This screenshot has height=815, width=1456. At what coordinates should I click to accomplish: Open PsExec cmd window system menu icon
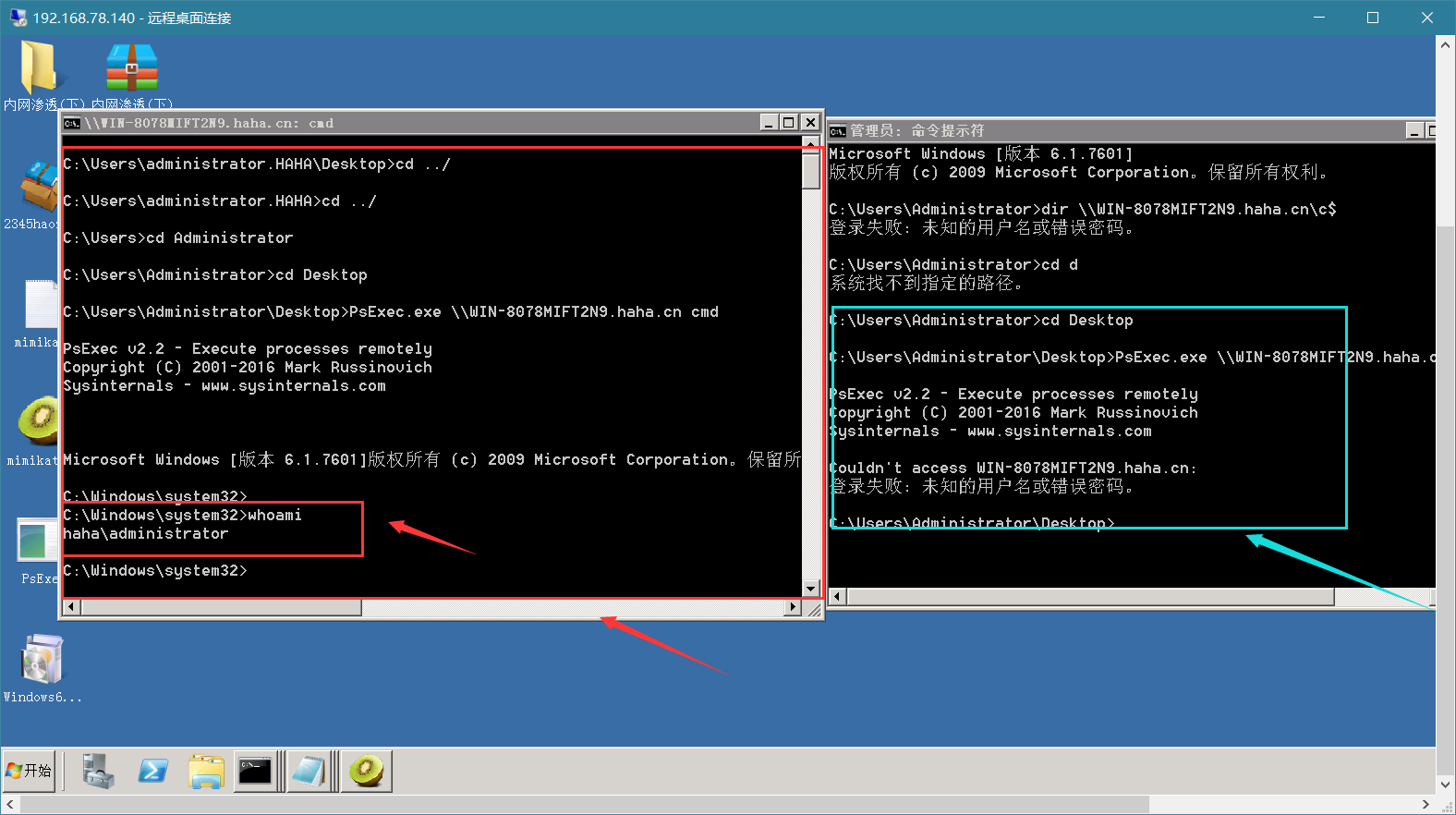click(x=71, y=123)
